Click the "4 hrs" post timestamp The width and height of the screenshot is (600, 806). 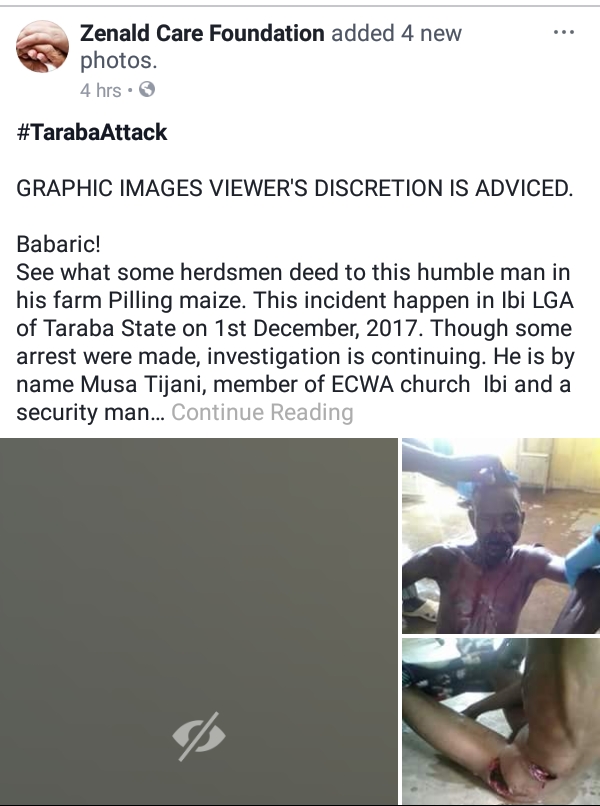coord(101,90)
